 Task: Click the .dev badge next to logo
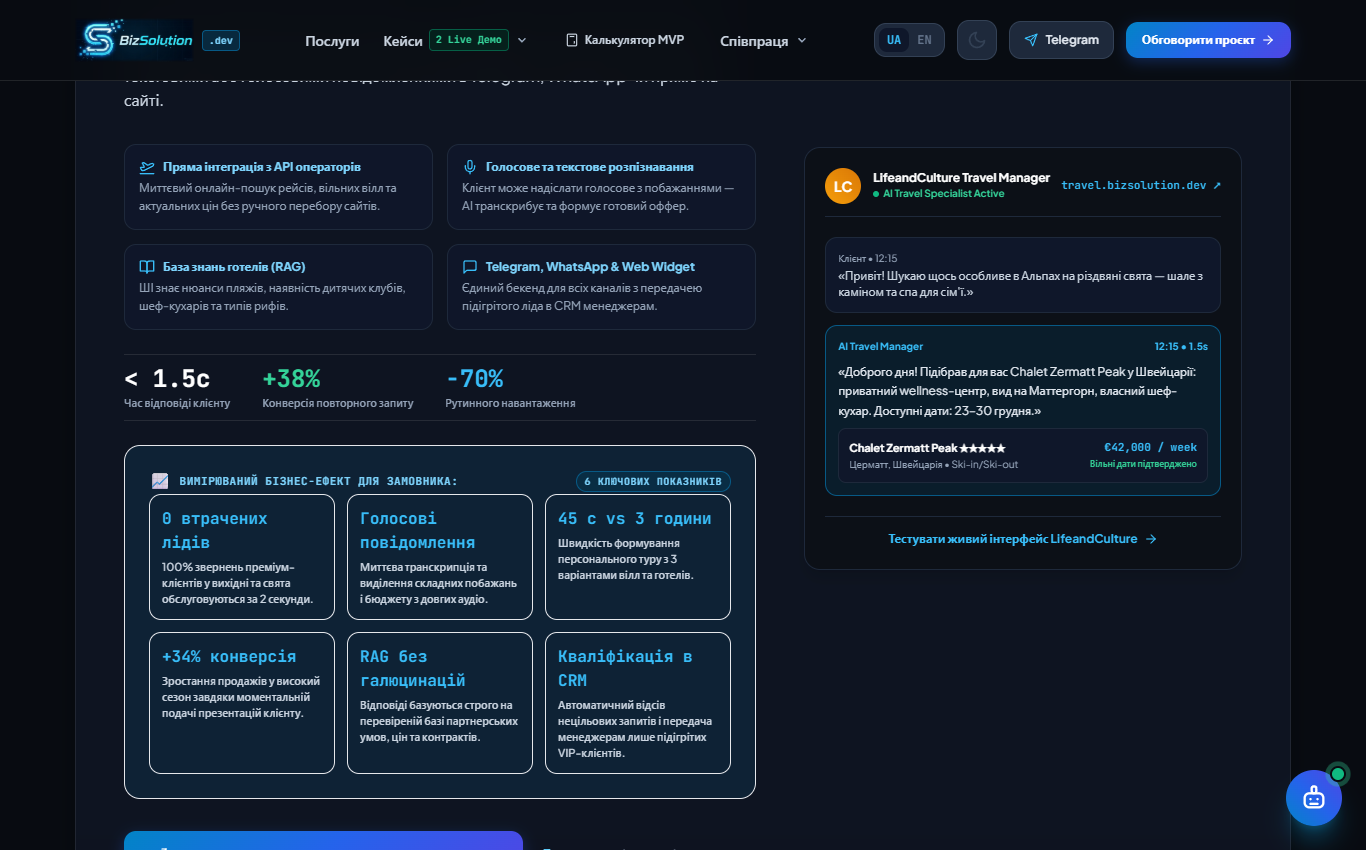(221, 40)
